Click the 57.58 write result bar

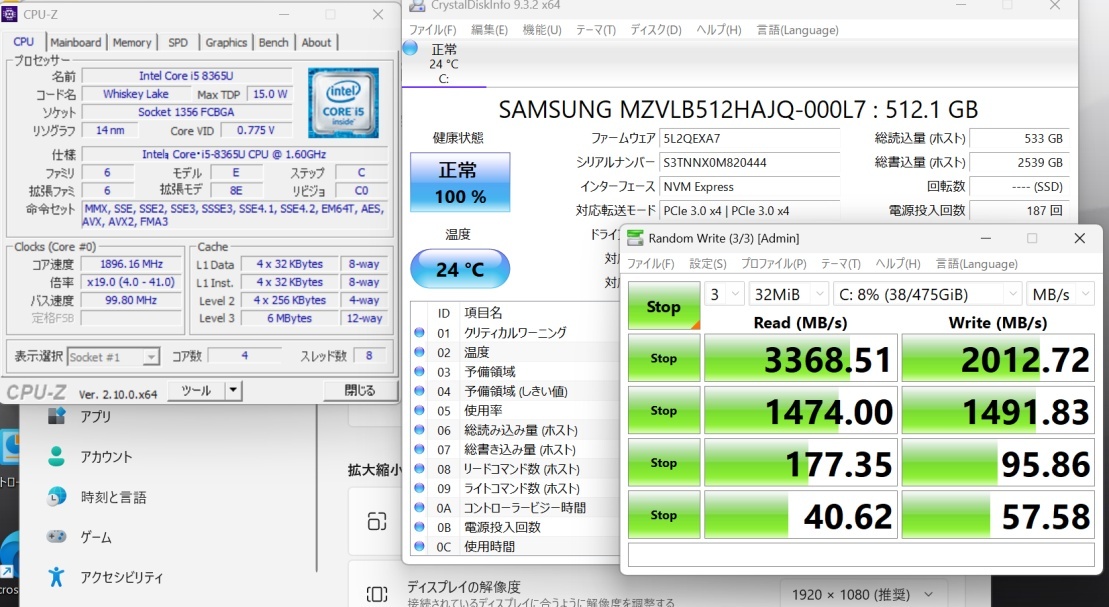click(x=998, y=515)
